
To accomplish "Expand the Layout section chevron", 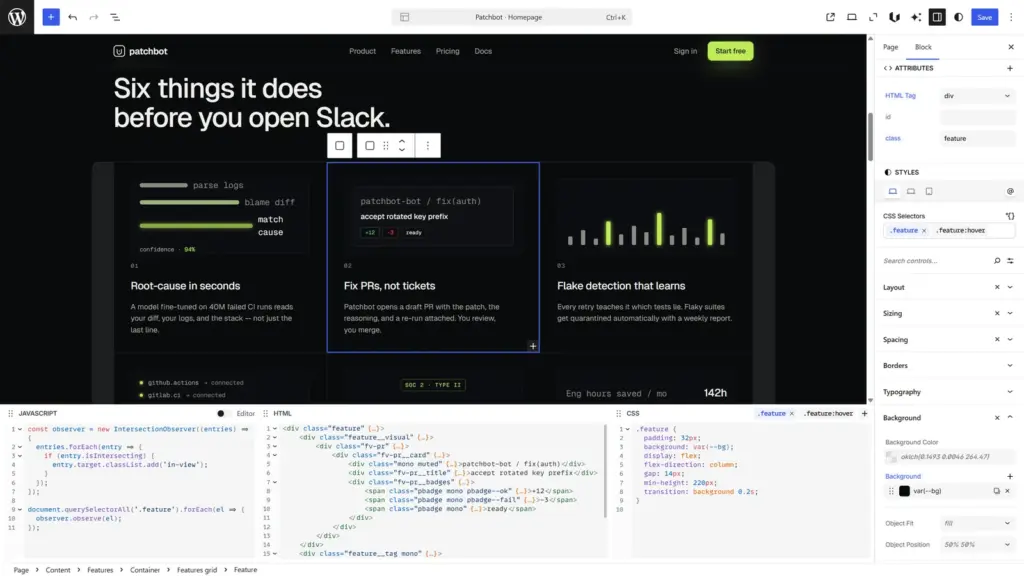I will 1010,287.
